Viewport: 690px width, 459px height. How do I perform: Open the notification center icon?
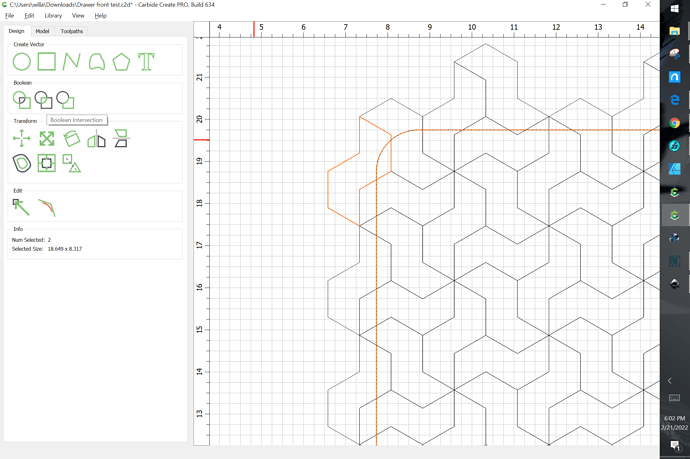pyautogui.click(x=675, y=445)
